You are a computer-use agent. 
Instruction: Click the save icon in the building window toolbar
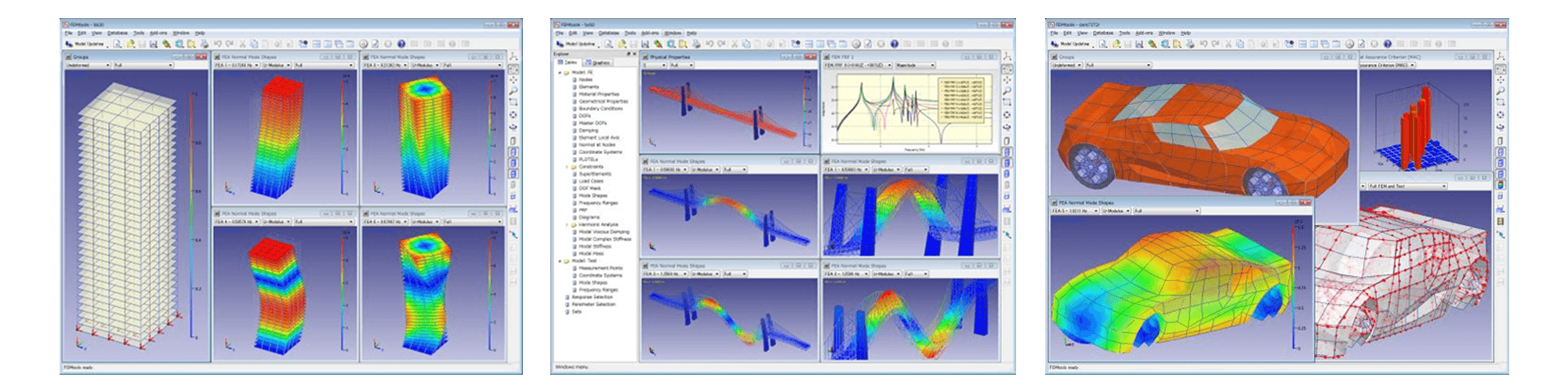tap(142, 44)
